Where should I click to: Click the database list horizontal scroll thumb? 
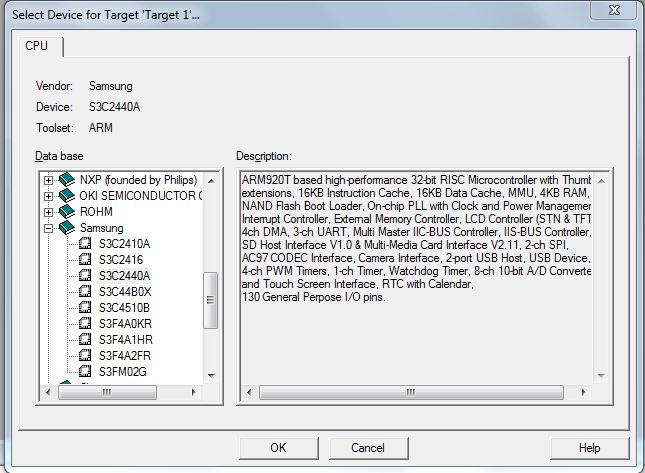coord(107,392)
